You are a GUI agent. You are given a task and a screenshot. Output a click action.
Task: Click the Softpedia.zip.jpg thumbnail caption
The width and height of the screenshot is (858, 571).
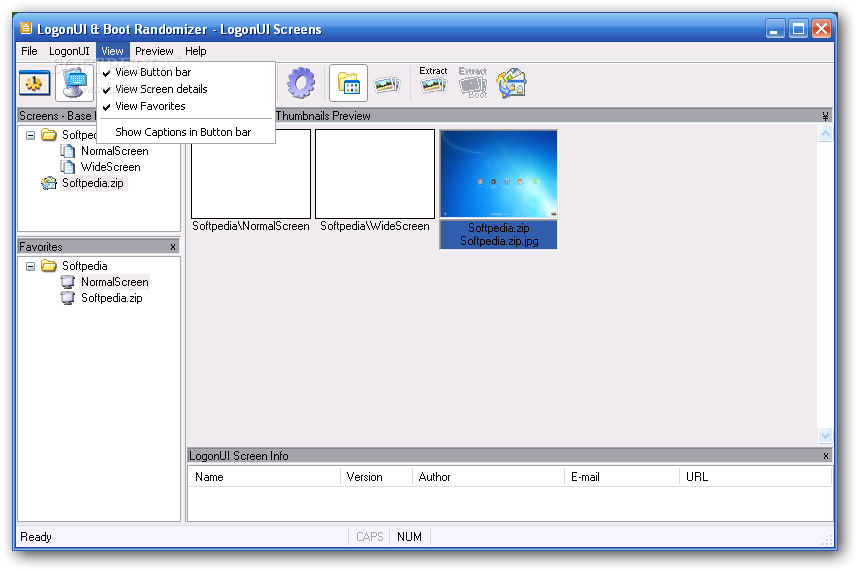499,241
